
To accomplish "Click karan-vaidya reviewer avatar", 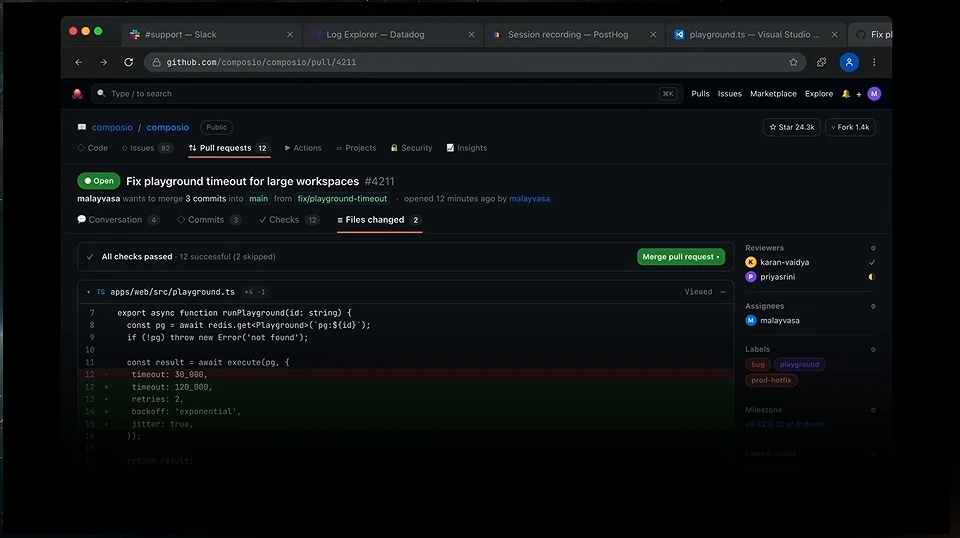I will pos(751,262).
